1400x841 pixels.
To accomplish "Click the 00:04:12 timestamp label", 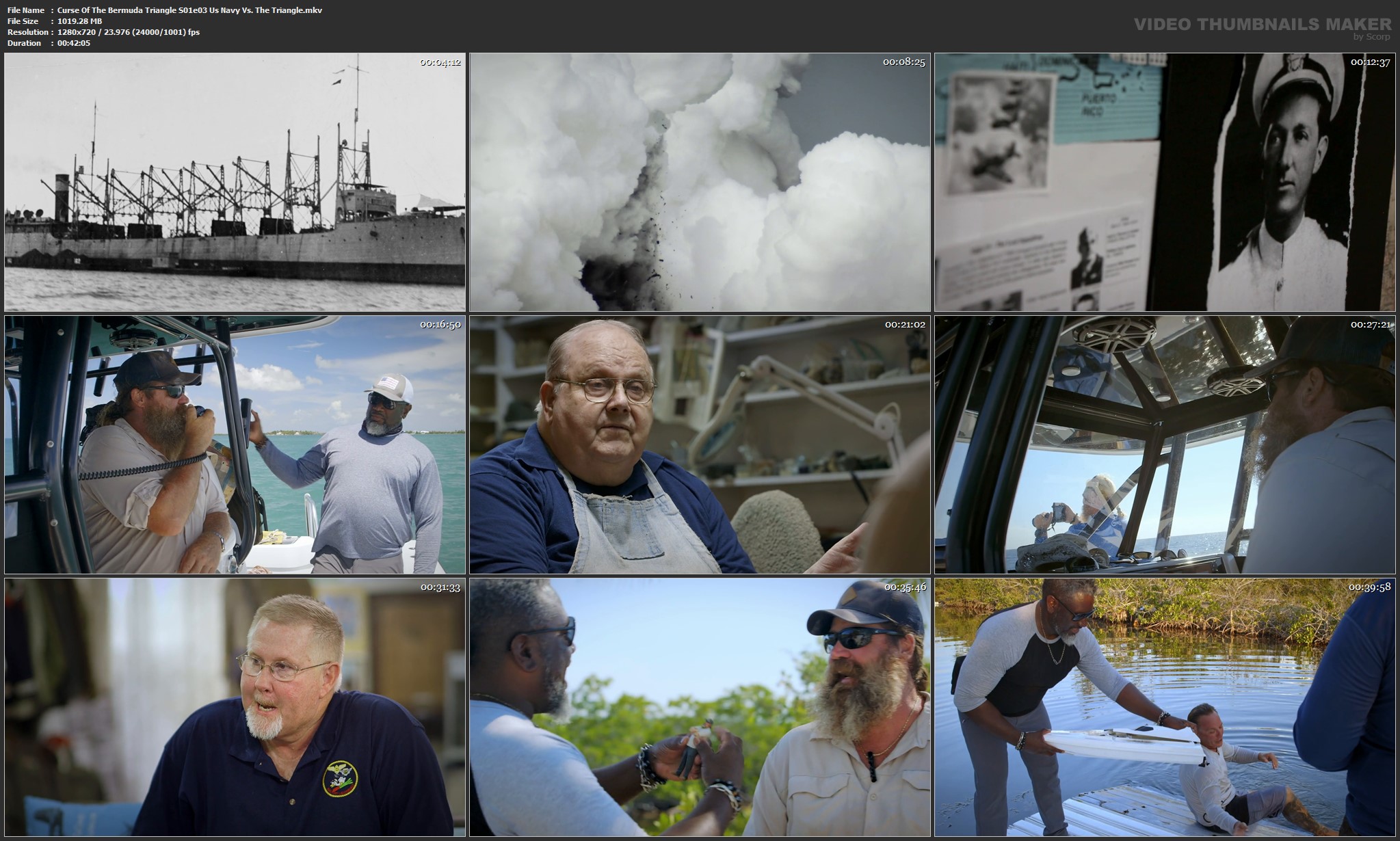I will pos(440,62).
